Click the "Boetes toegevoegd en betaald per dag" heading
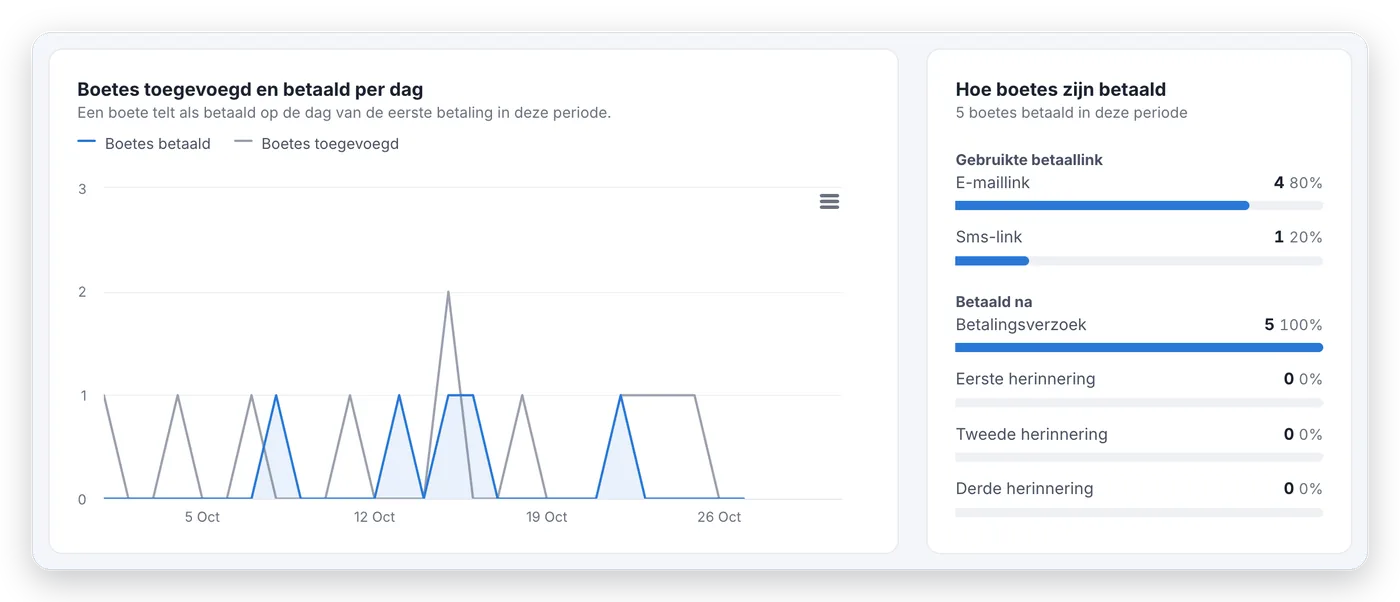Screen dimensions: 1400x602 click(x=250, y=90)
